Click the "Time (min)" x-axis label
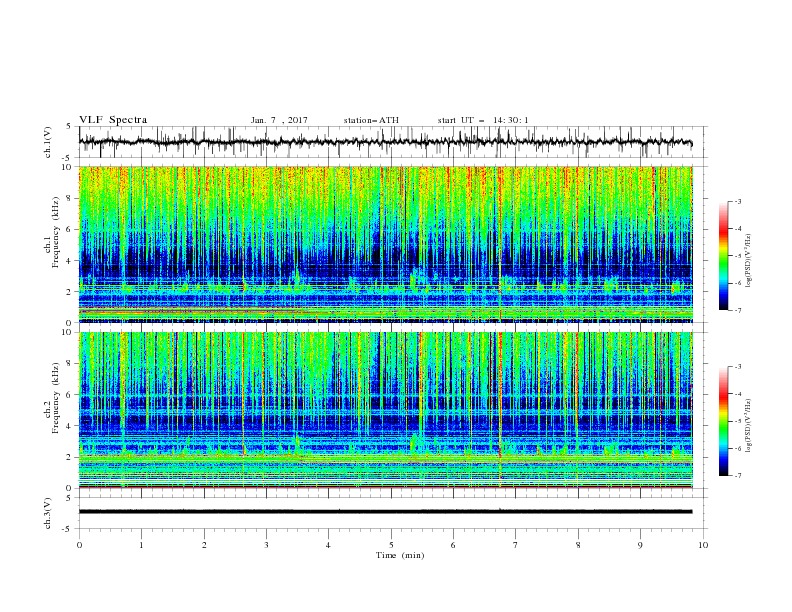 pyautogui.click(x=400, y=555)
